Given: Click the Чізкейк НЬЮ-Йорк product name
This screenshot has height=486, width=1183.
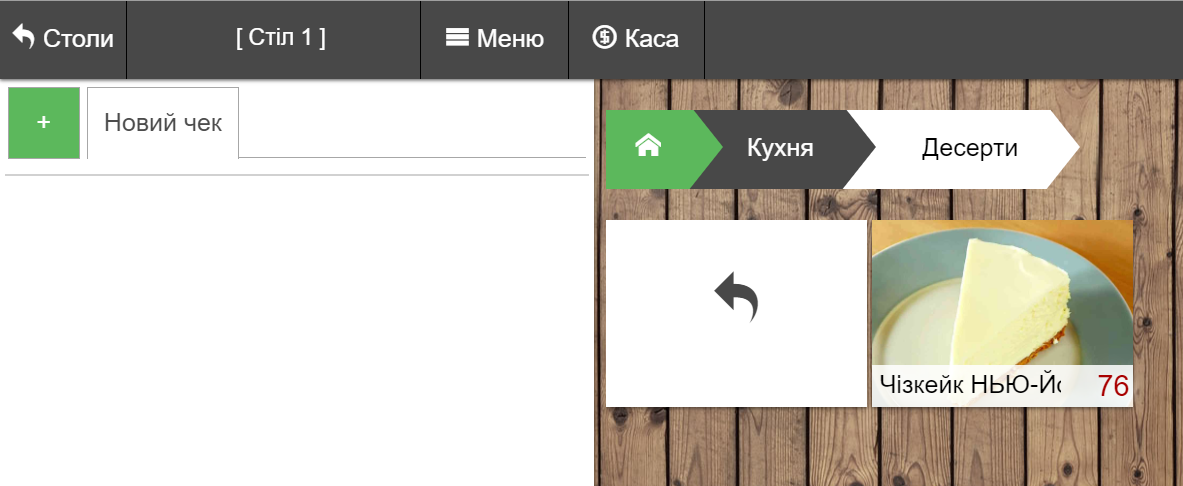Looking at the screenshot, I should click(969, 385).
